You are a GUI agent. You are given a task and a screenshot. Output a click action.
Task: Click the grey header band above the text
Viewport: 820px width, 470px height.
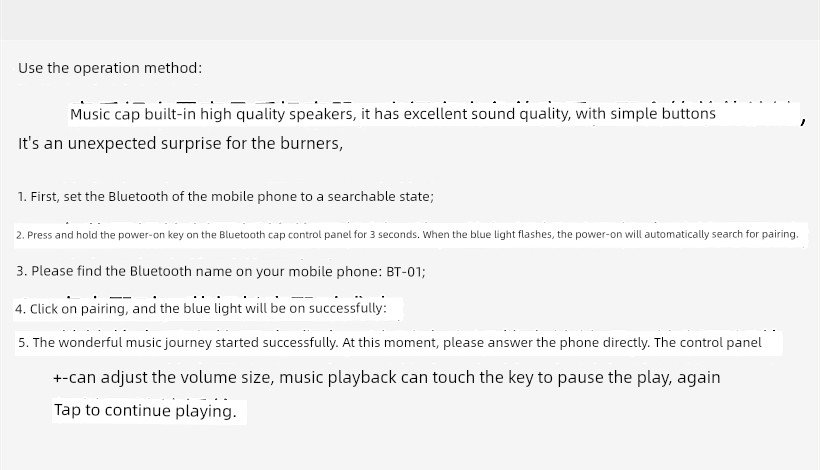click(x=410, y=20)
